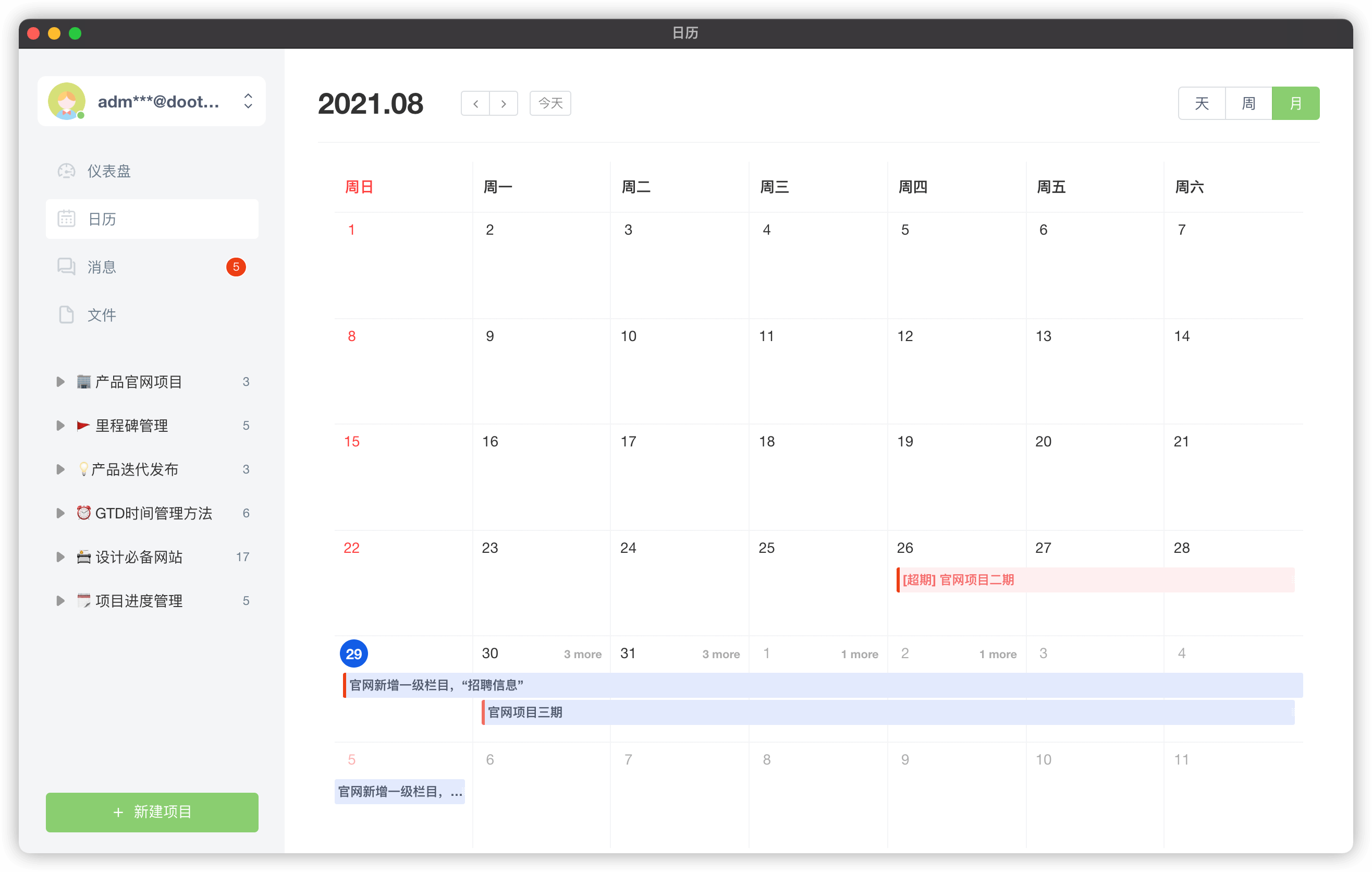Switch to 周 week view

[x=1248, y=103]
